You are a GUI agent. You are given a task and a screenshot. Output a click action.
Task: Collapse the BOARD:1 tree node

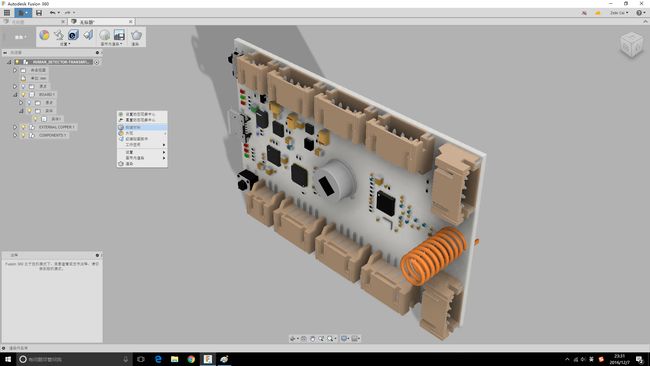[x=15, y=95]
